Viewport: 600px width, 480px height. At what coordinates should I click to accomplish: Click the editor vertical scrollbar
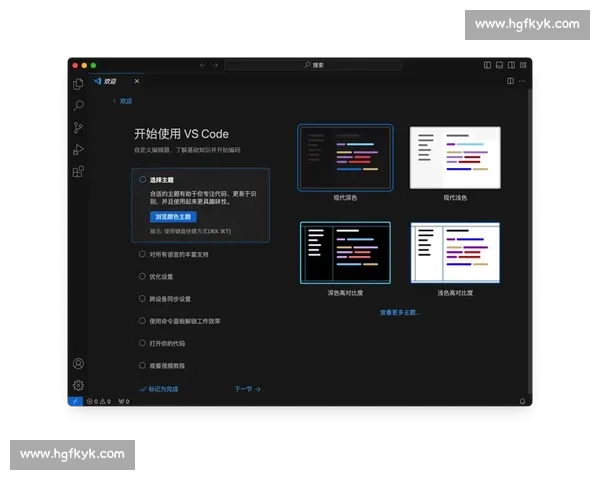(530, 241)
